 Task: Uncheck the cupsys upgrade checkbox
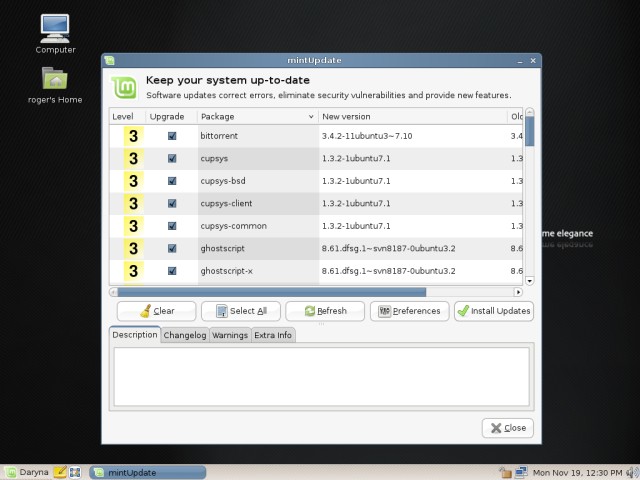[x=172, y=158]
